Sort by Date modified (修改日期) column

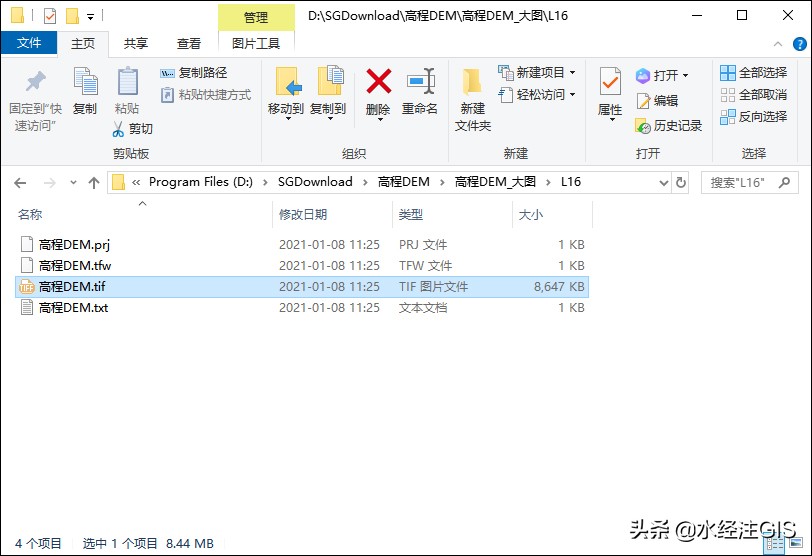(303, 214)
